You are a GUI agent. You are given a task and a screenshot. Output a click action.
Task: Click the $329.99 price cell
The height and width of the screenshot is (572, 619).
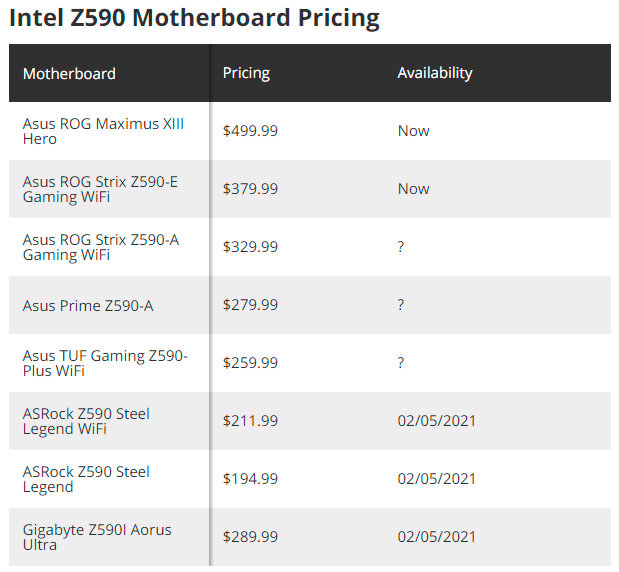[x=250, y=247]
